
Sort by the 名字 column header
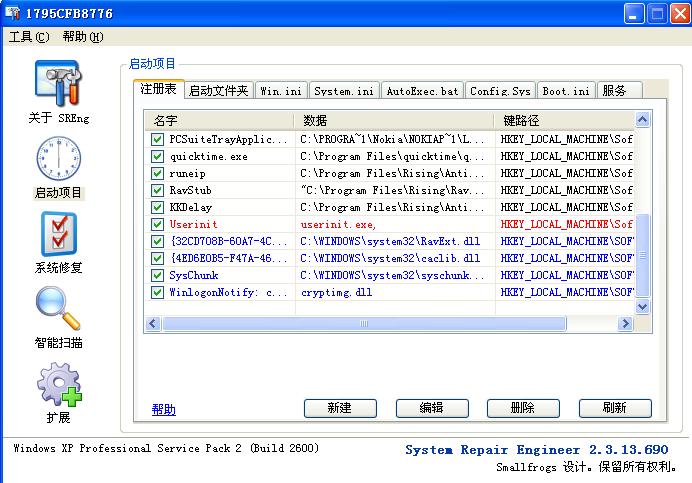tap(219, 120)
